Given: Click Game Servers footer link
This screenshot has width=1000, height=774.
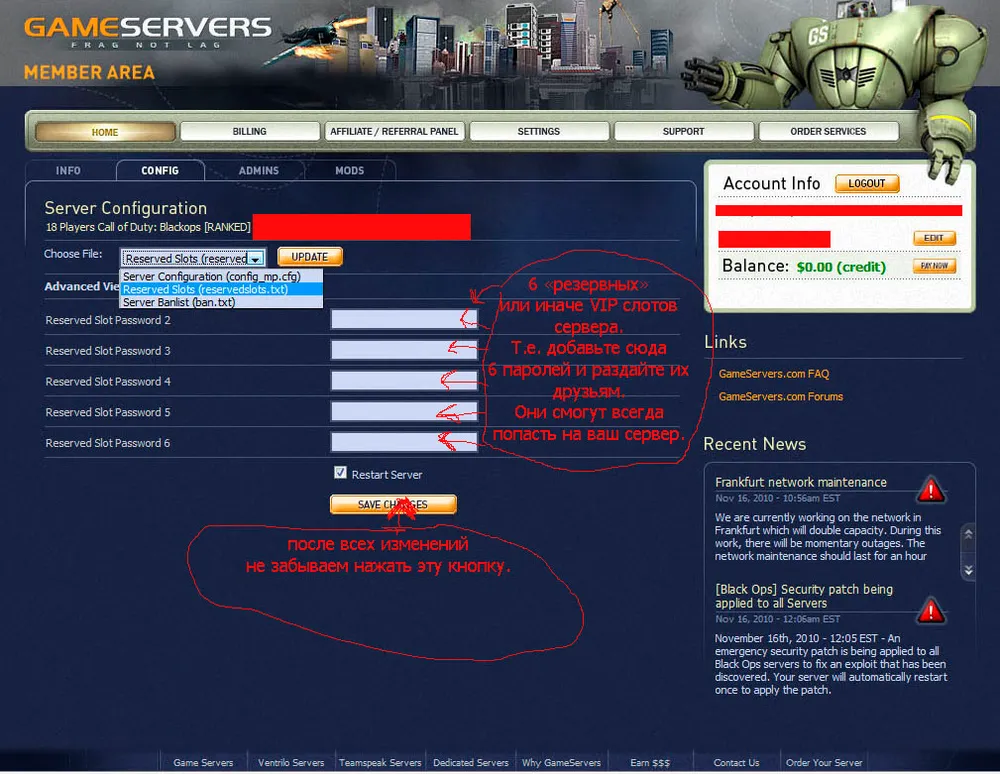Looking at the screenshot, I should [x=203, y=763].
